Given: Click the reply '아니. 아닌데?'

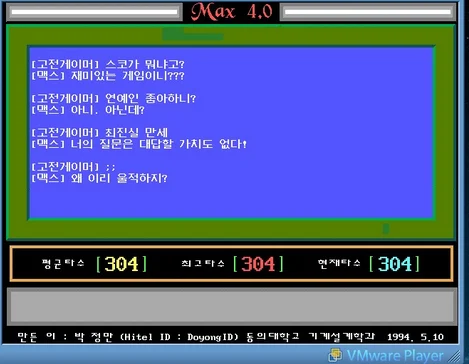Looking at the screenshot, I should point(108,110).
